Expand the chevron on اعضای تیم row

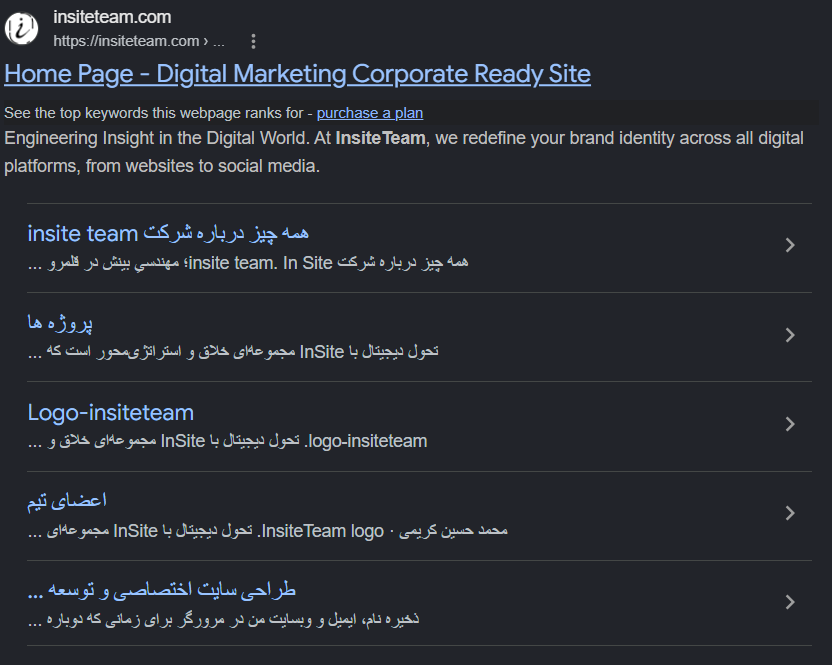coord(790,513)
